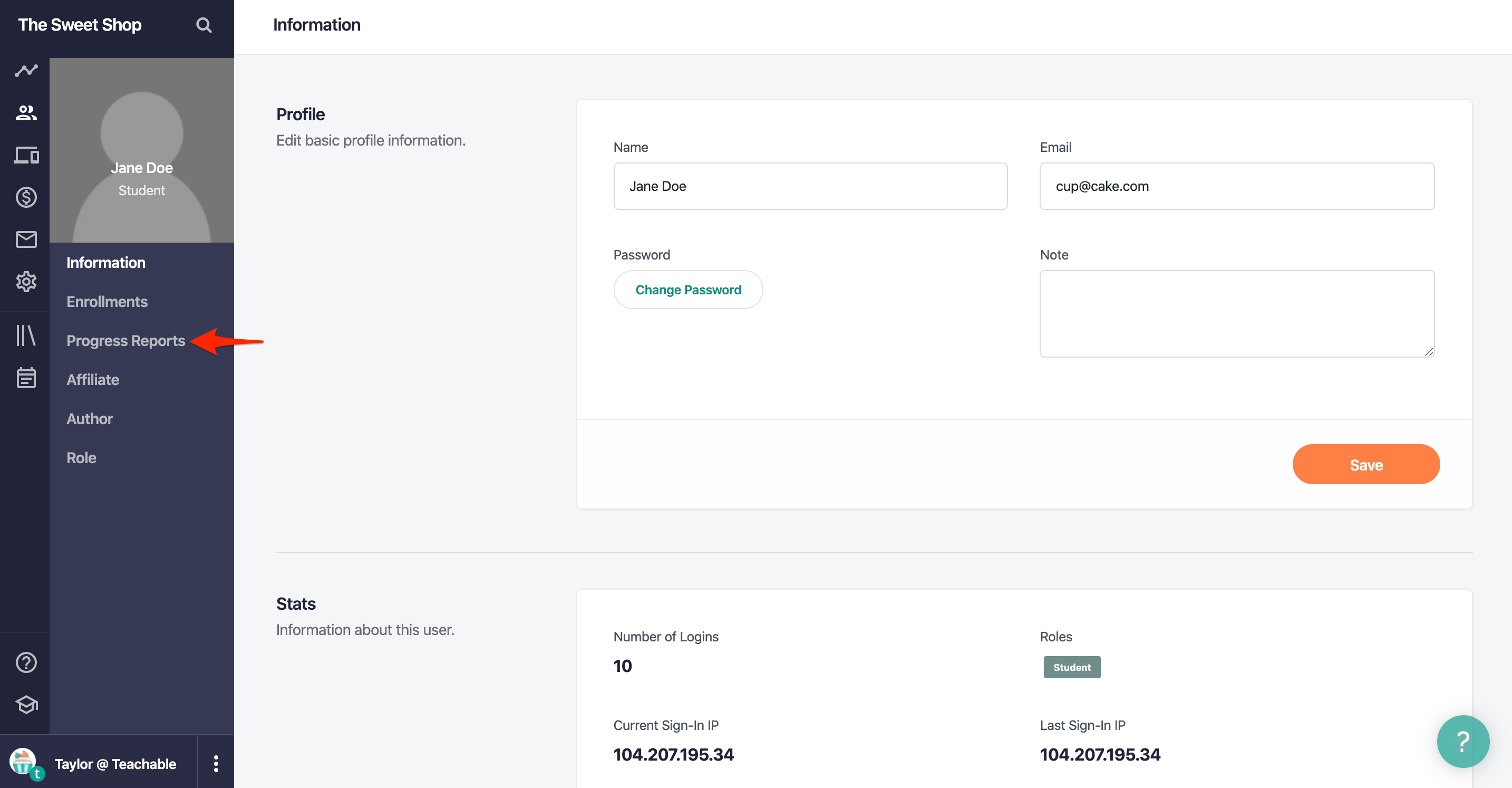Screen dimensions: 1512x788
Task: Open the graduation cap icon in sidebar
Action: (26, 705)
